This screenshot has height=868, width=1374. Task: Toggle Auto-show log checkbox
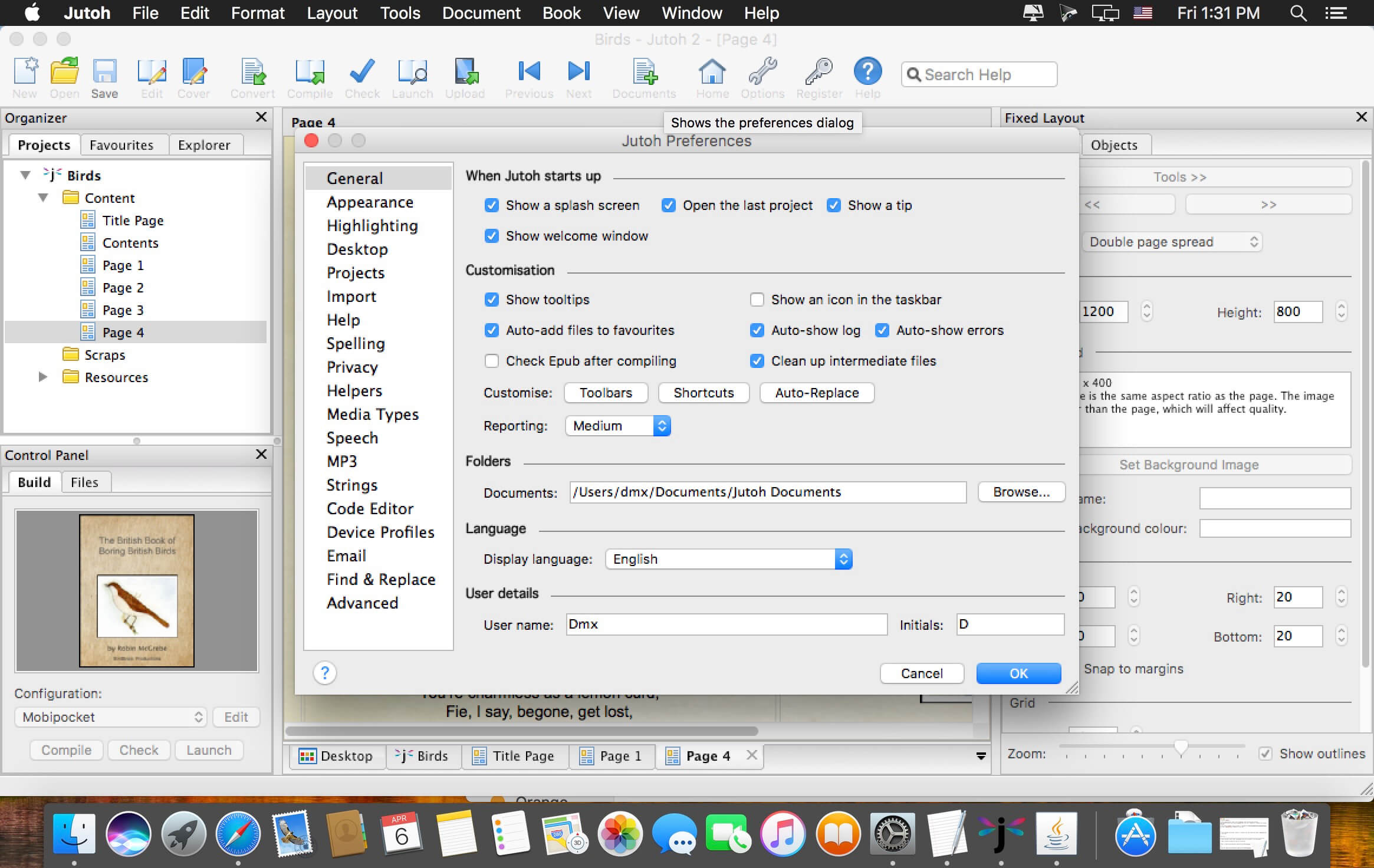coord(756,329)
